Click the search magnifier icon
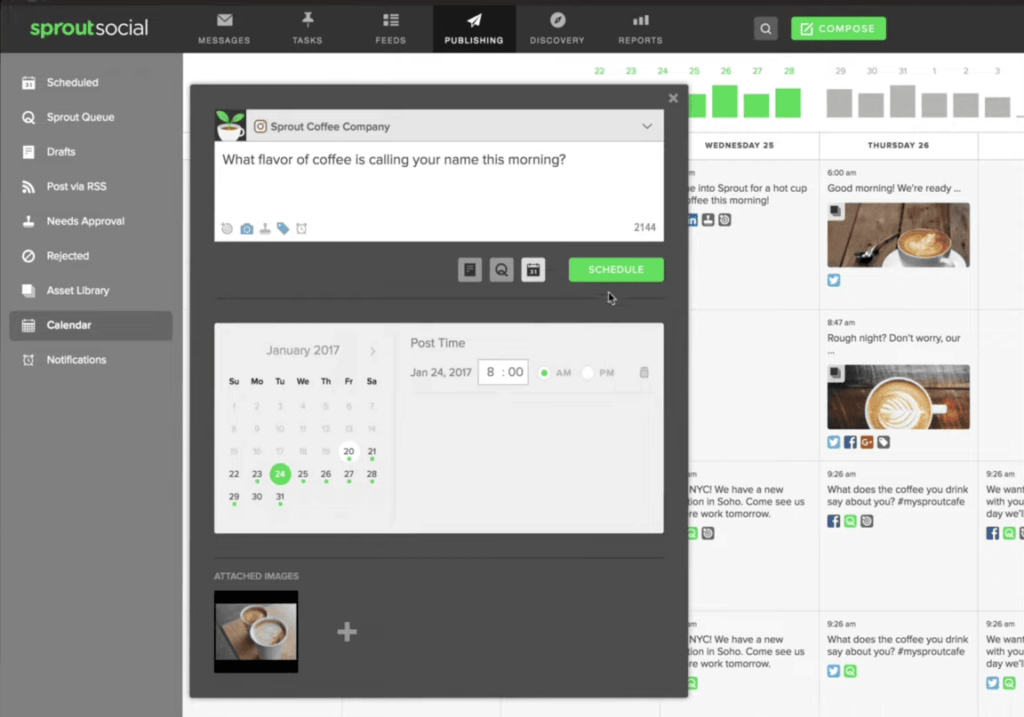Viewport: 1024px width, 717px height. [765, 29]
